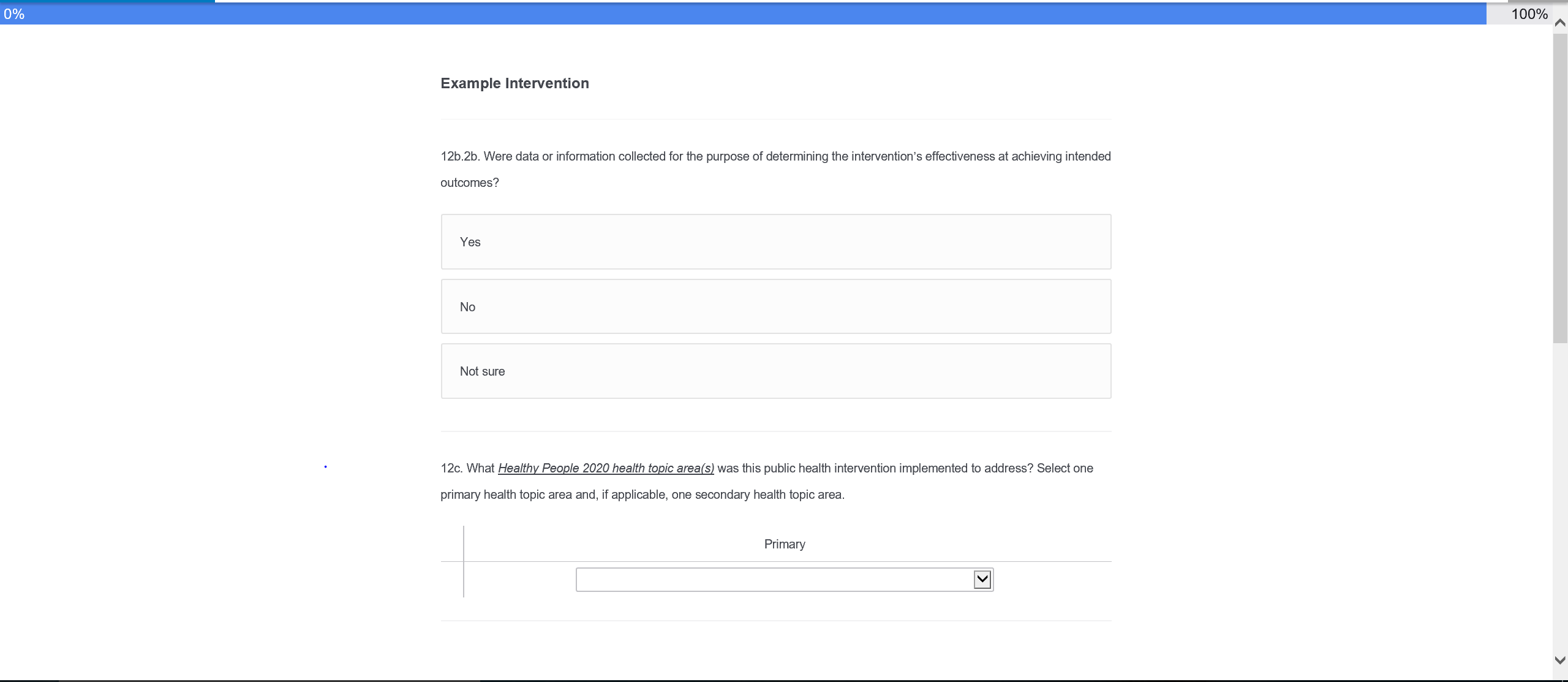
Task: Click the empty row cell left of Primary dropdown
Action: (x=452, y=580)
